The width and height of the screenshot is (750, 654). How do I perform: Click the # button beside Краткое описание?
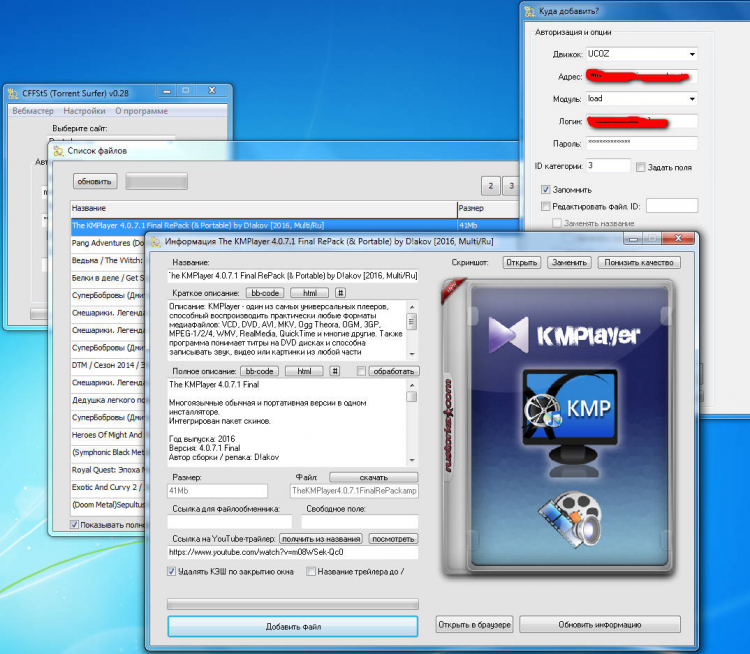tap(340, 293)
